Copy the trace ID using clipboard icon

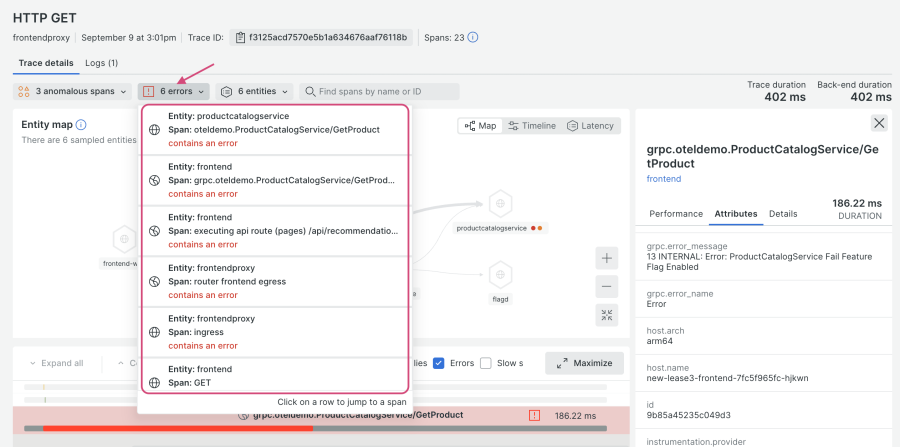coord(239,38)
